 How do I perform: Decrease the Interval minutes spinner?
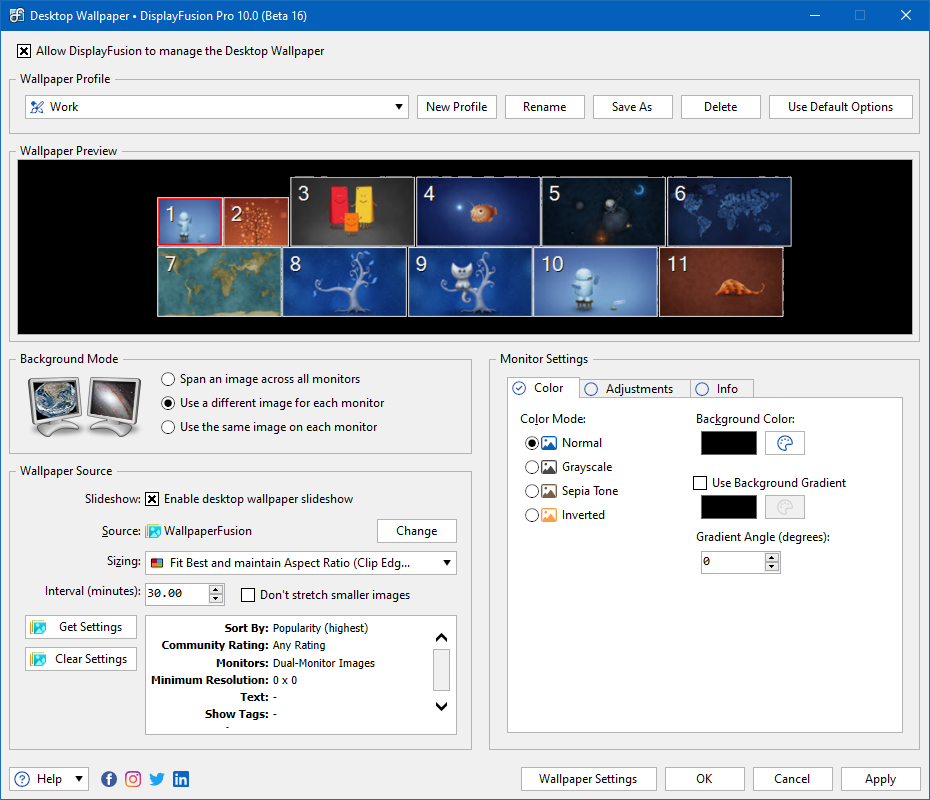[216, 598]
